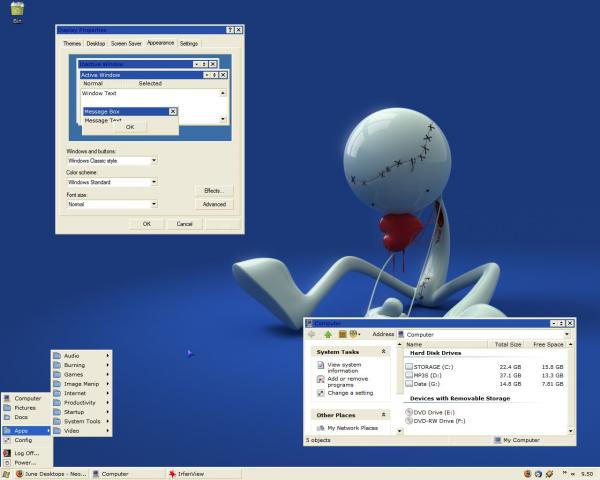
Task: Click the Change a setting icon
Action: tap(321, 393)
